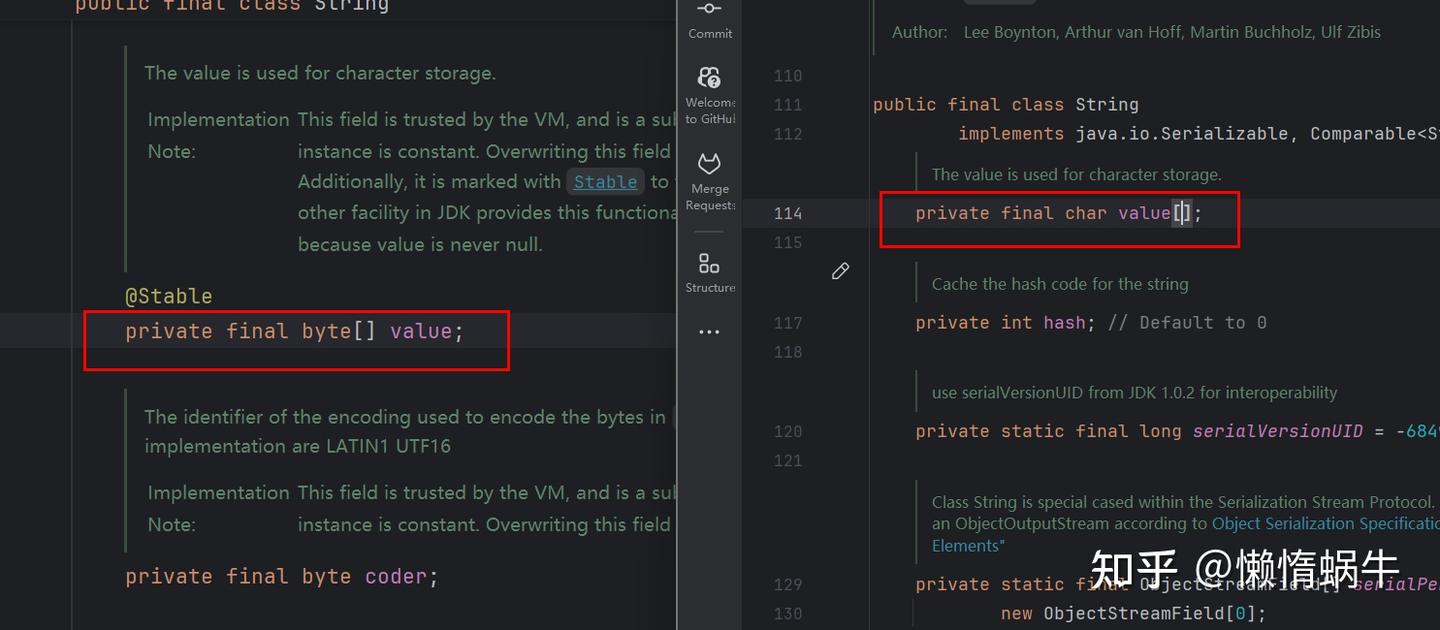
Task: Click the pencil icon to edit rendered doc
Action: point(840,271)
